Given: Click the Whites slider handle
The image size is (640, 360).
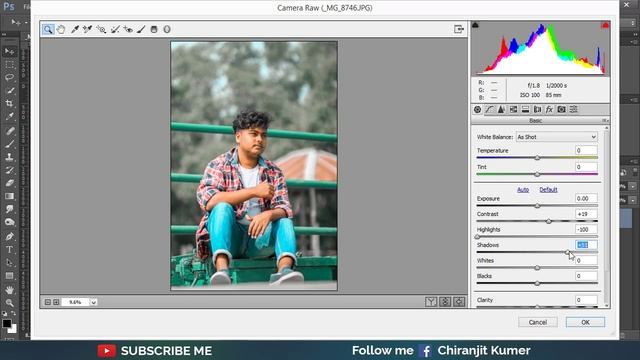Looking at the screenshot, I should click(x=537, y=268).
